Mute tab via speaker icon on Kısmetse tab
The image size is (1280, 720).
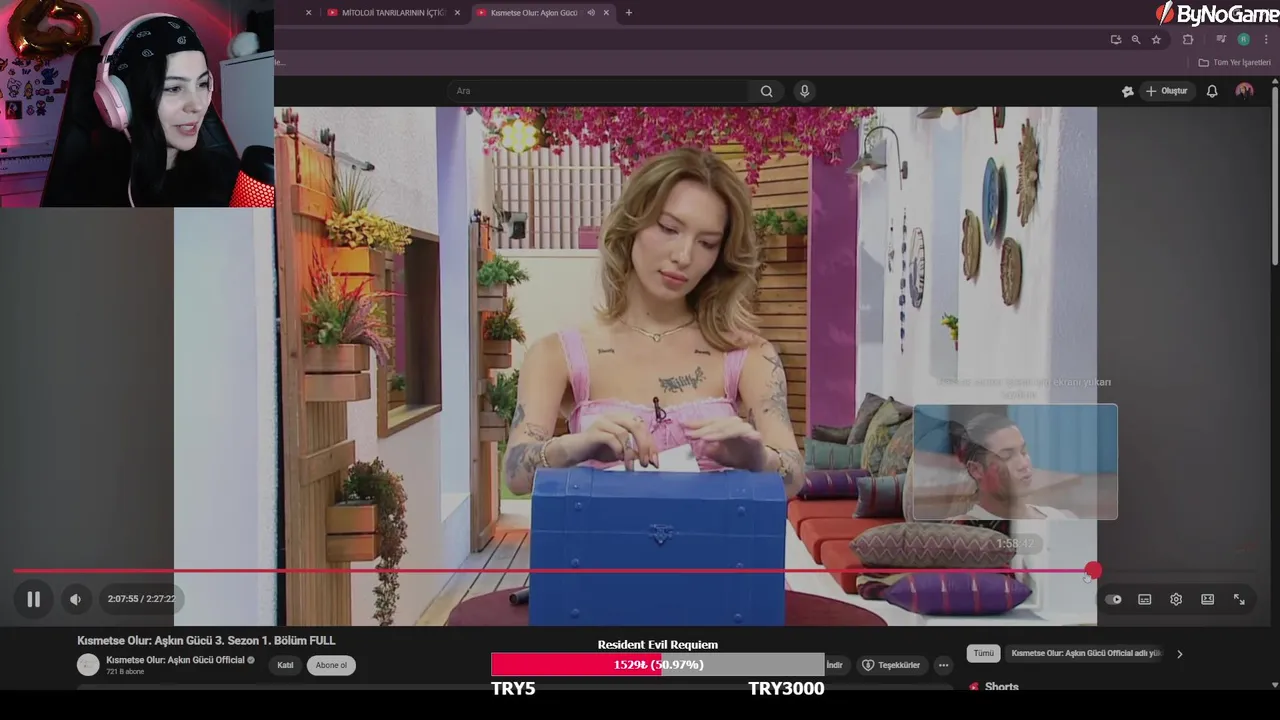pyautogui.click(x=591, y=13)
